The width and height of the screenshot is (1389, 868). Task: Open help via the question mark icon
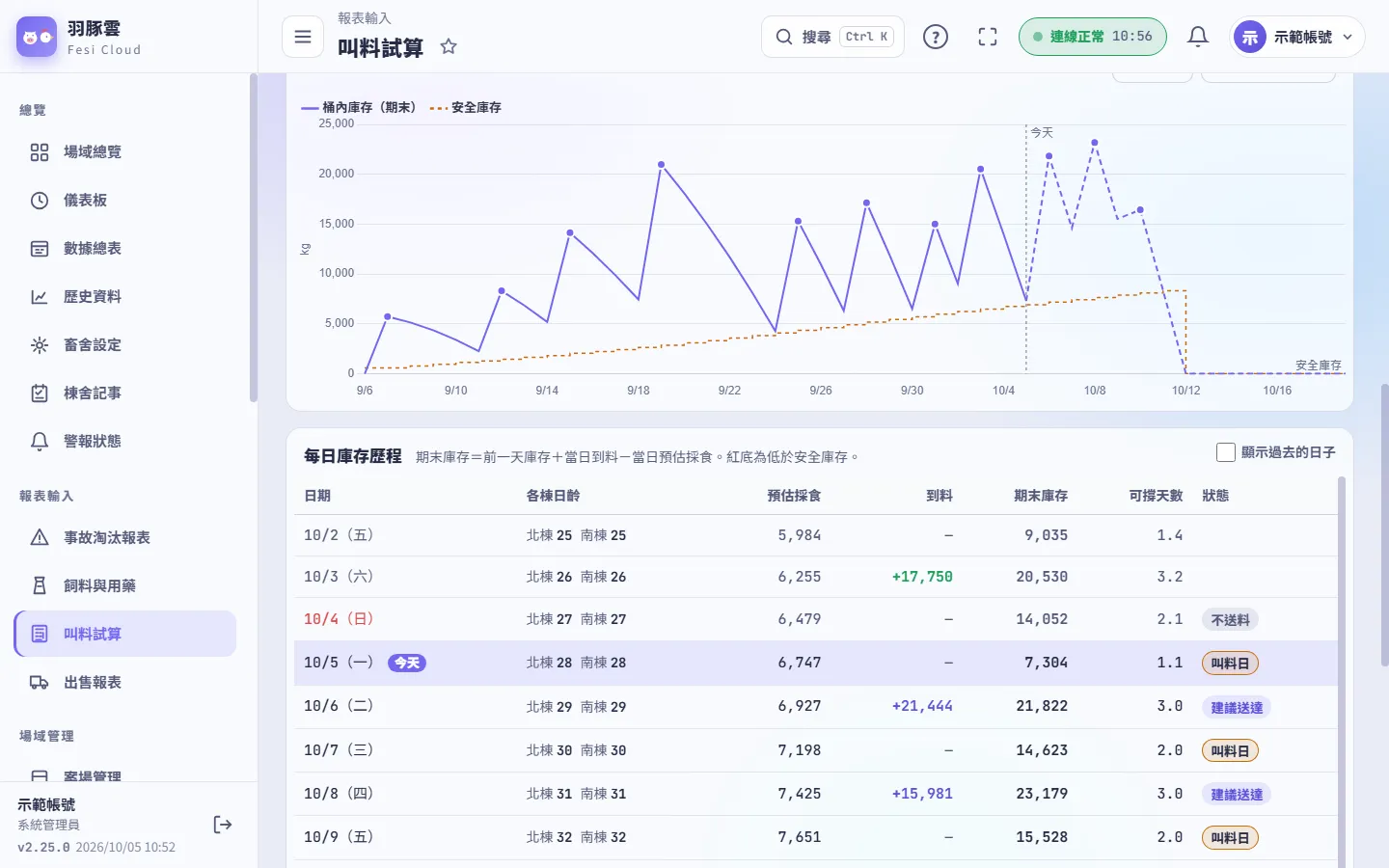click(936, 37)
